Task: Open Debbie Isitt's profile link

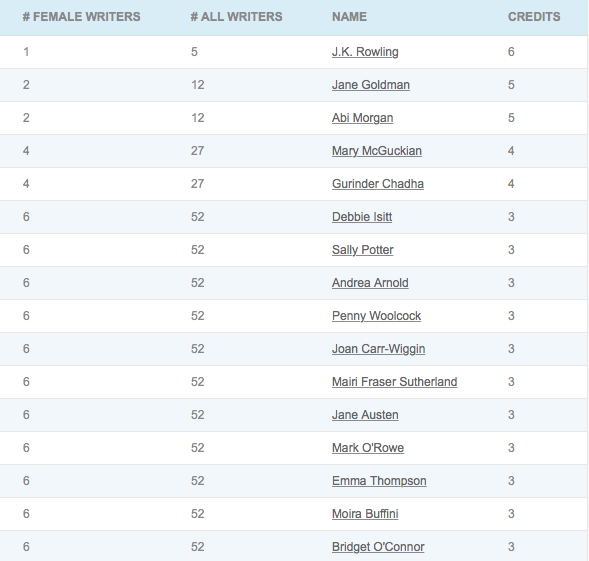Action: click(x=362, y=217)
